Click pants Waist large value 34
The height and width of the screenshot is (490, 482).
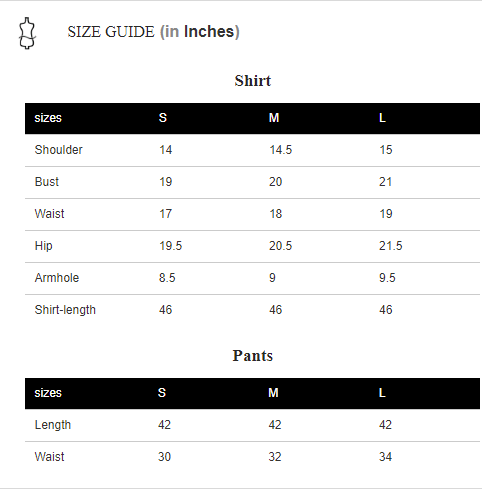pos(385,457)
